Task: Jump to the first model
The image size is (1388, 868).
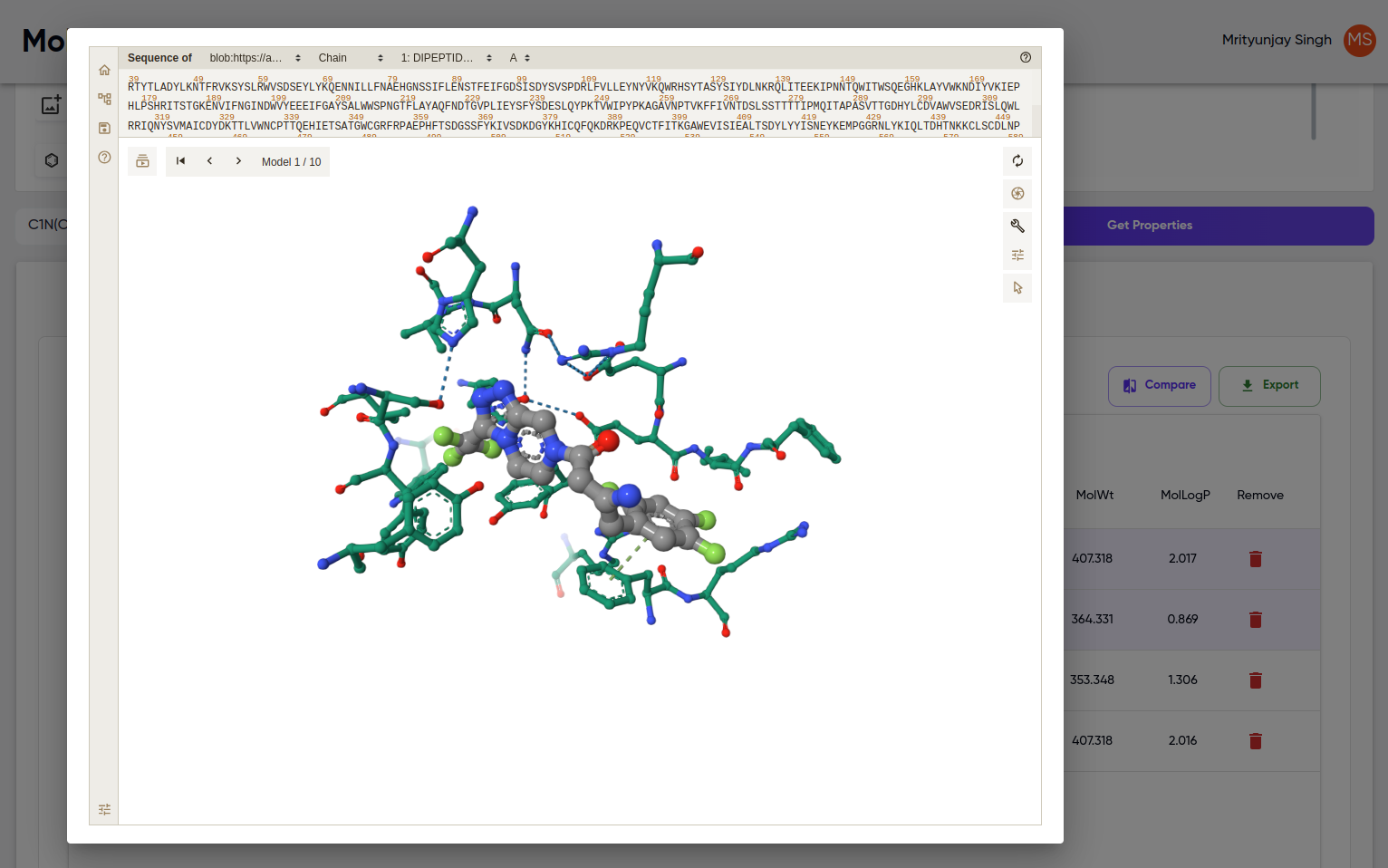Action: pyautogui.click(x=180, y=161)
